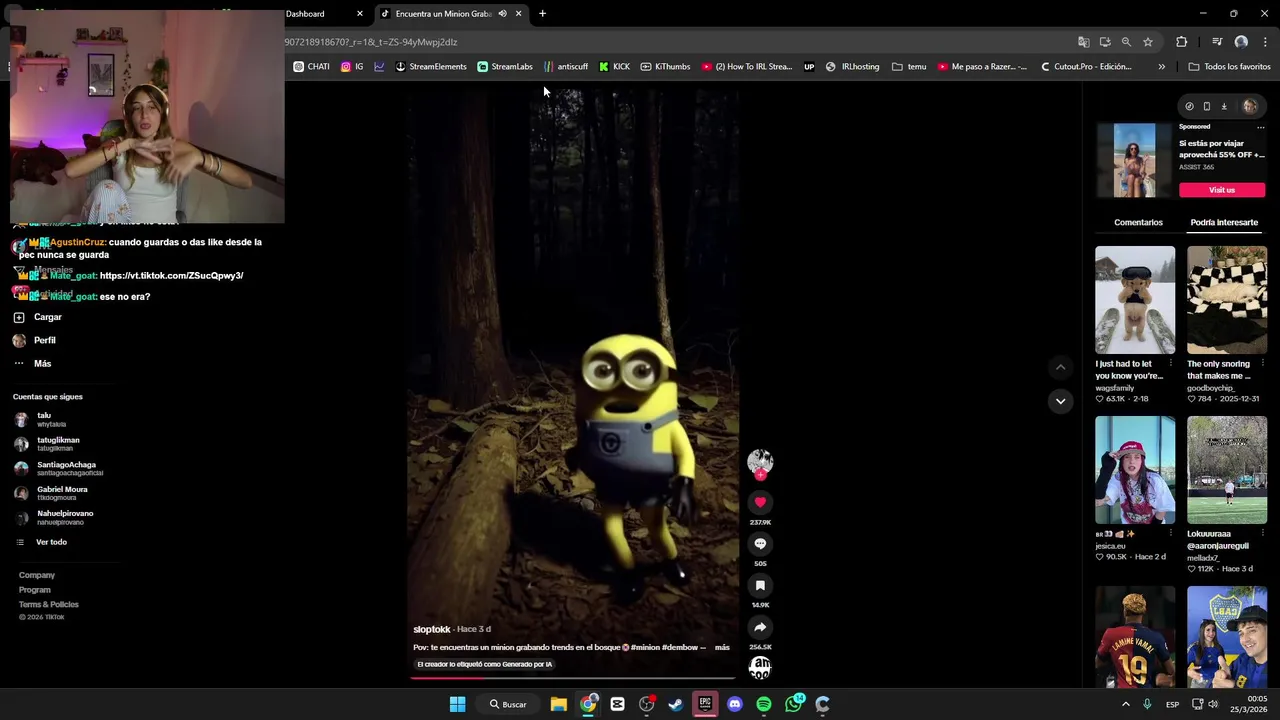The image size is (1280, 720).
Task: Open OBS Studio from the taskbar
Action: pos(647,704)
